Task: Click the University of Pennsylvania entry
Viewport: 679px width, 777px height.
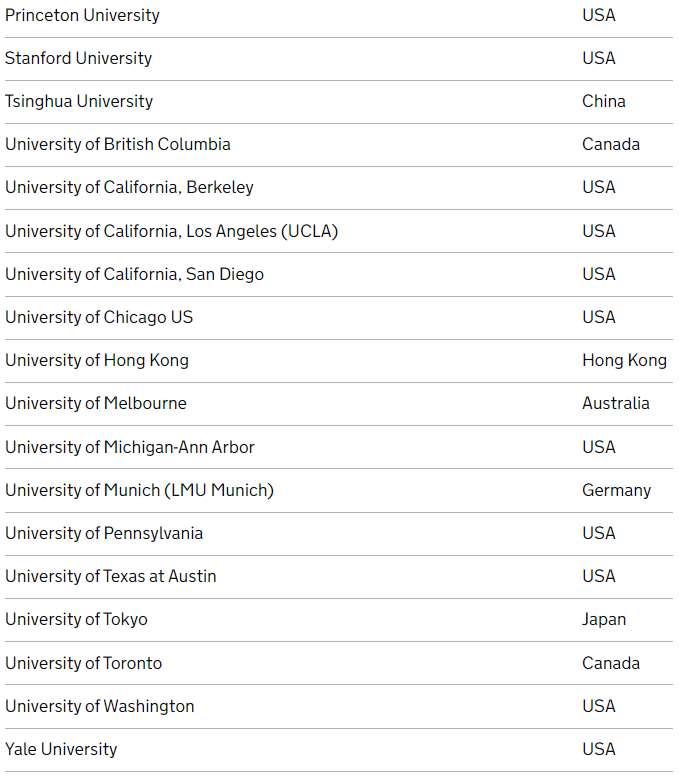Action: point(104,534)
